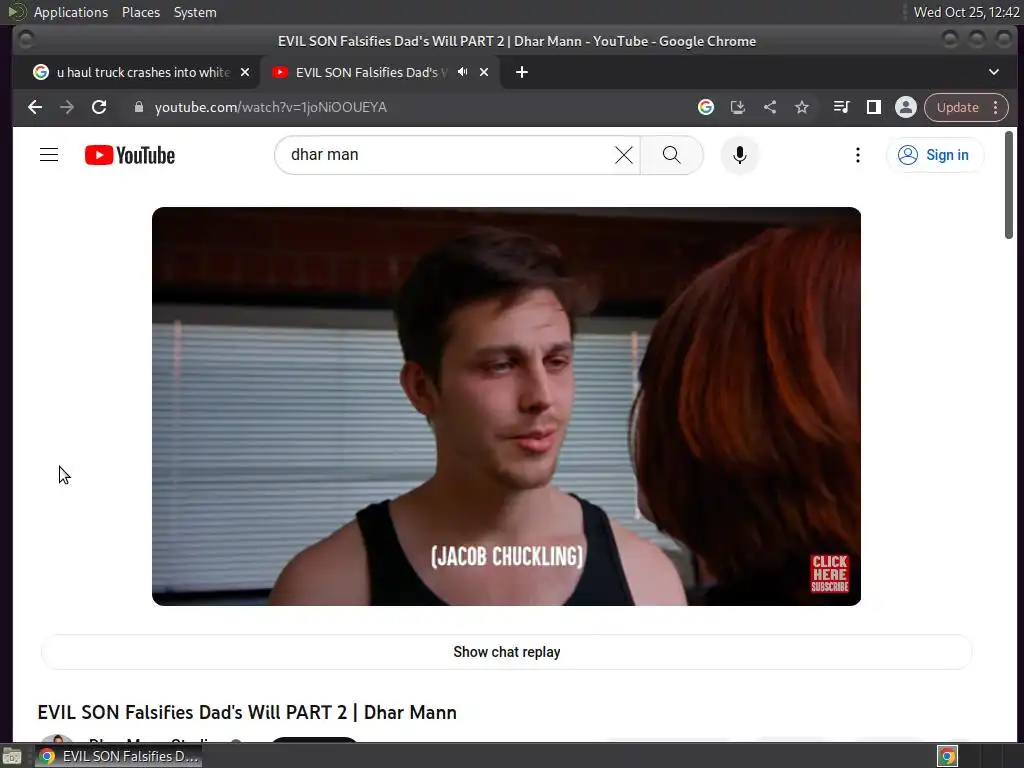Expand the tab search dropdown chevron
1024x768 pixels.
tap(993, 72)
